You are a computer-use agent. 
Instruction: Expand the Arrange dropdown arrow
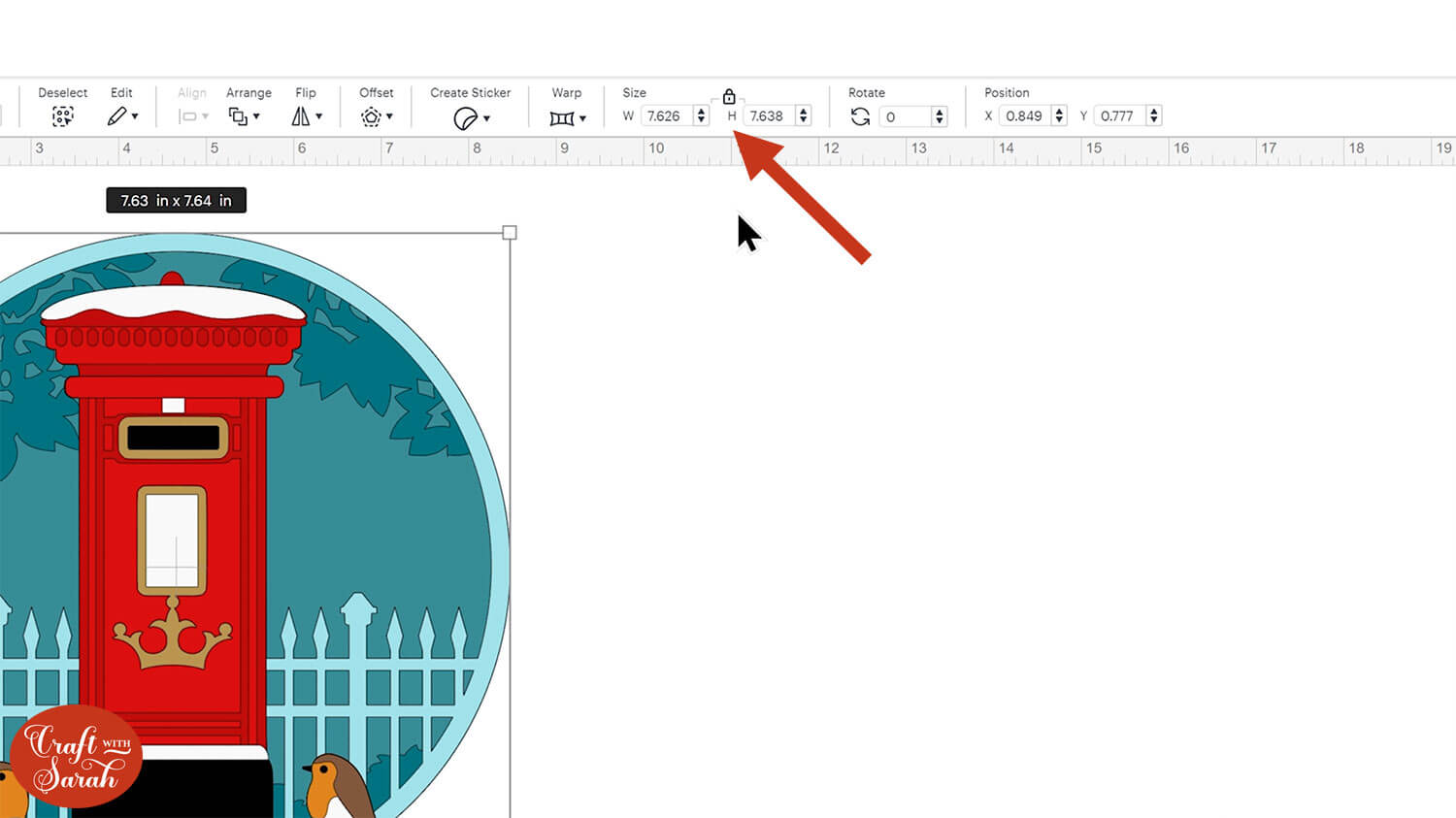[x=256, y=117]
